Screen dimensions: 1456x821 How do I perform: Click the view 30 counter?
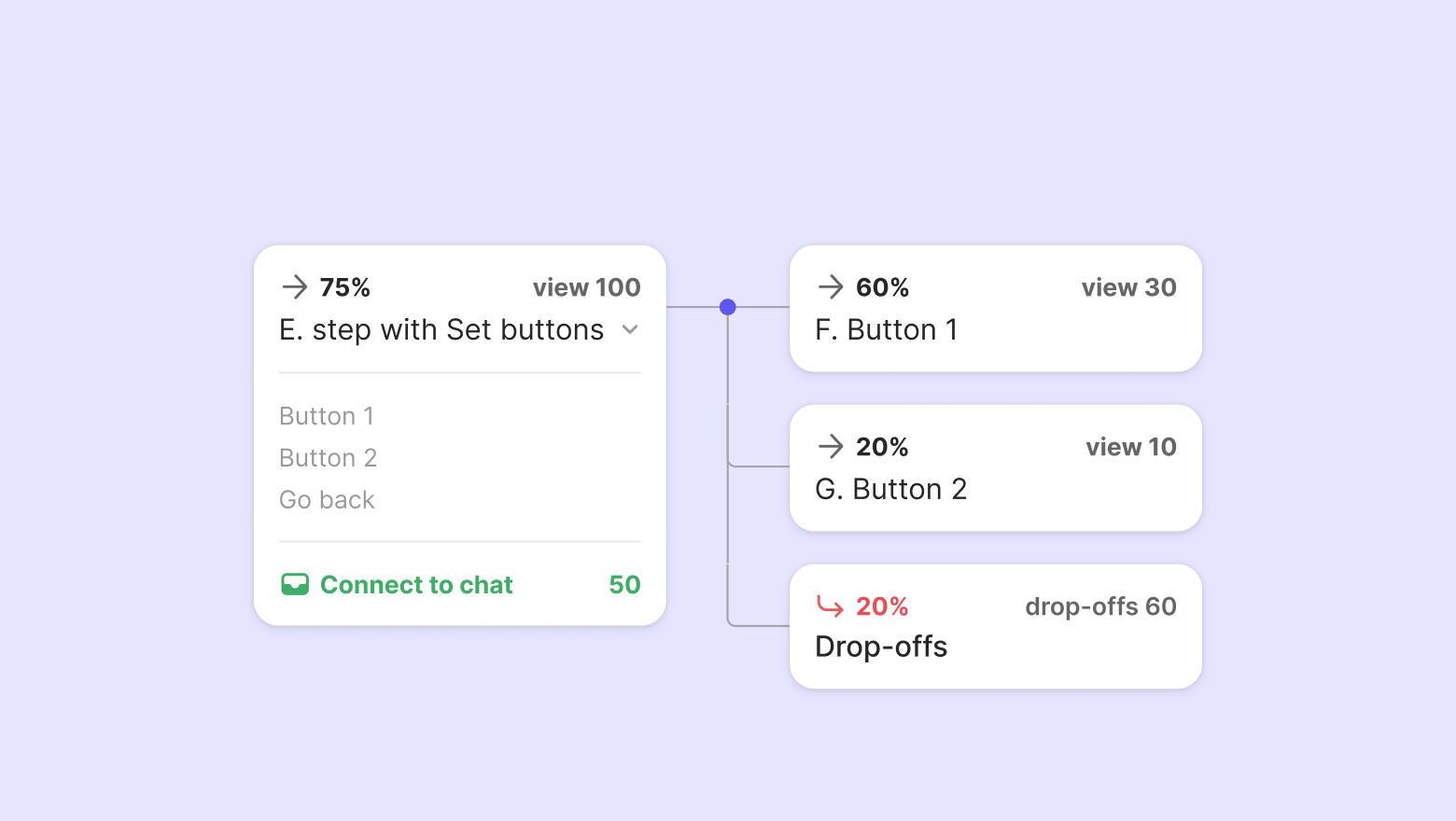[1128, 287]
